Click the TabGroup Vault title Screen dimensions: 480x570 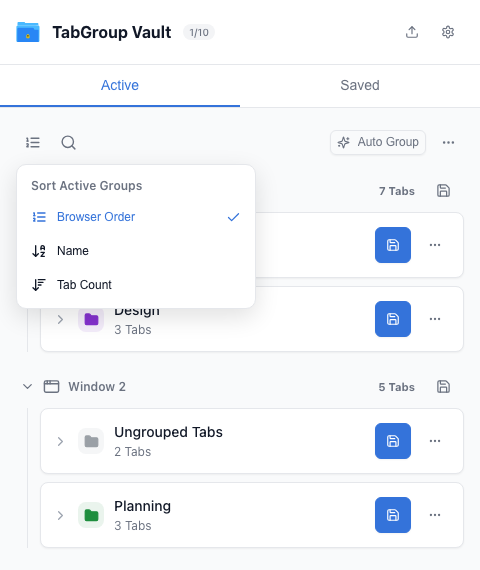point(112,32)
